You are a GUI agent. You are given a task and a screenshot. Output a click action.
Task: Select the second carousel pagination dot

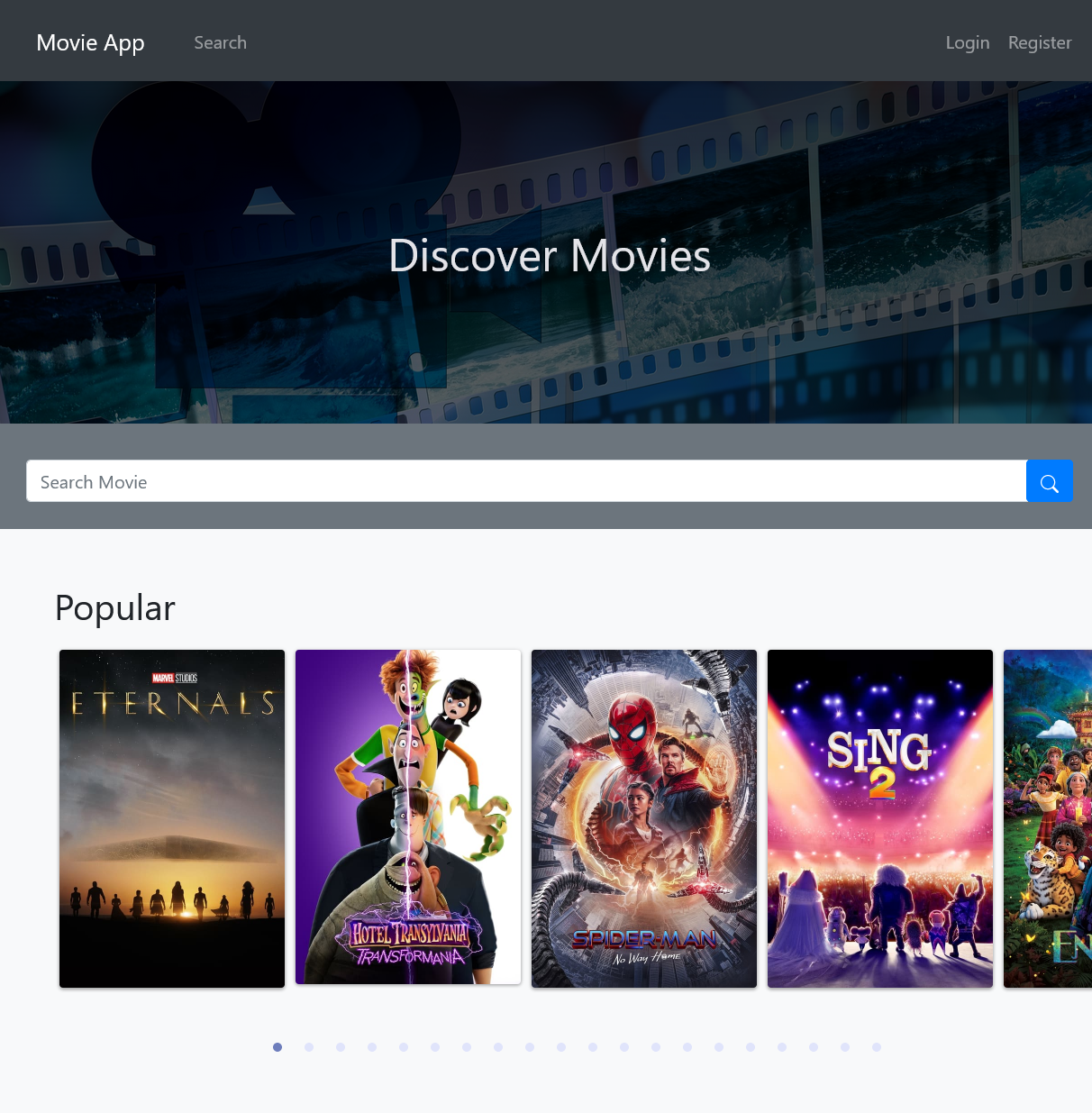[x=309, y=1047]
